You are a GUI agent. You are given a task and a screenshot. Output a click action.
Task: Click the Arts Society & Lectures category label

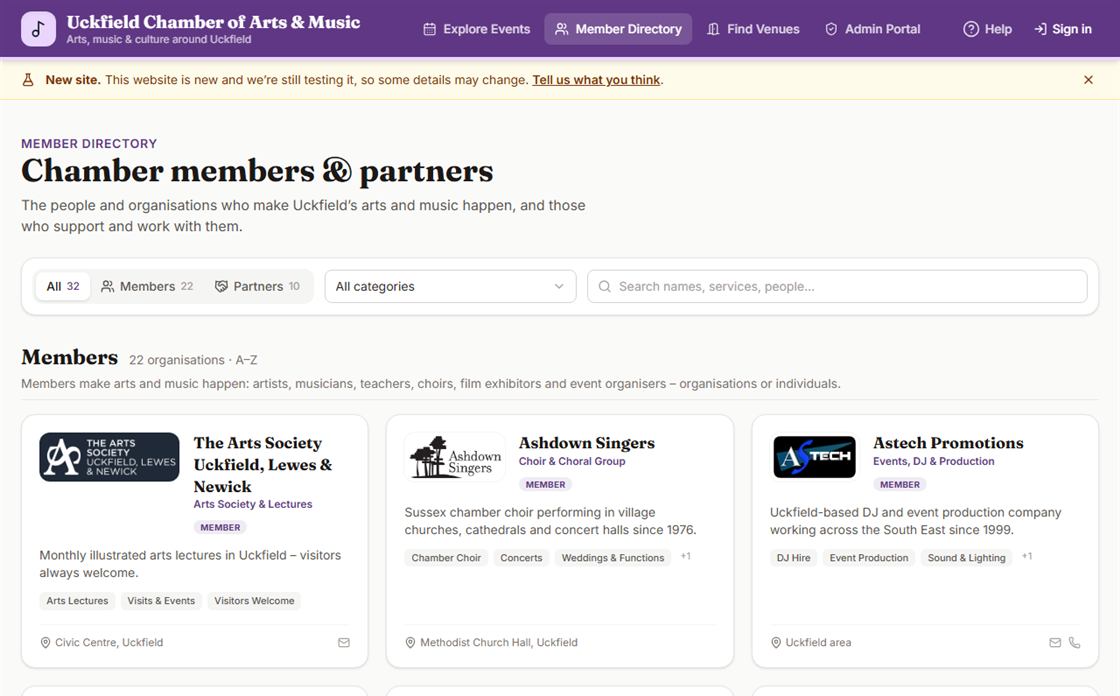(x=253, y=504)
